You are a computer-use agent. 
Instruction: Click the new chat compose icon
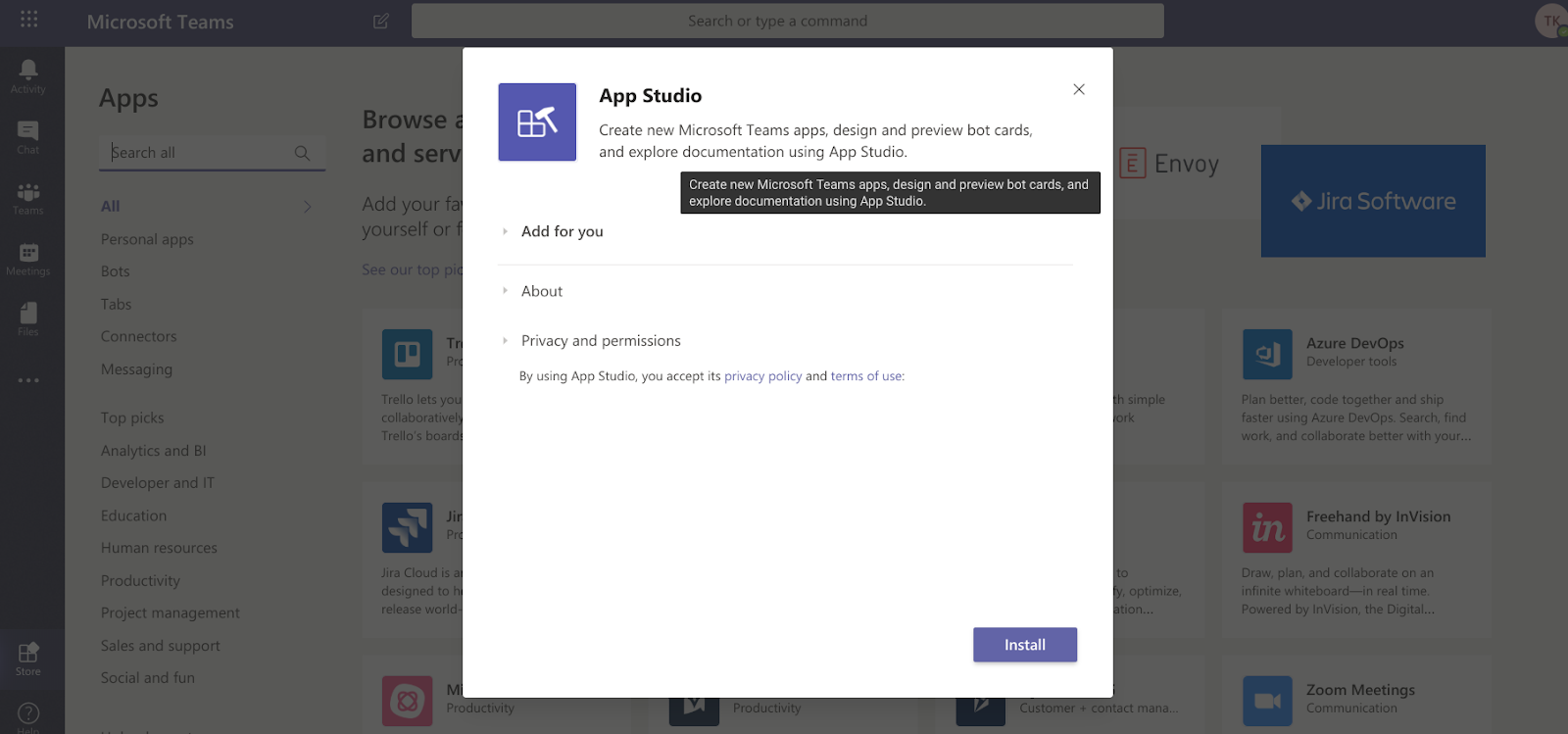pyautogui.click(x=381, y=21)
